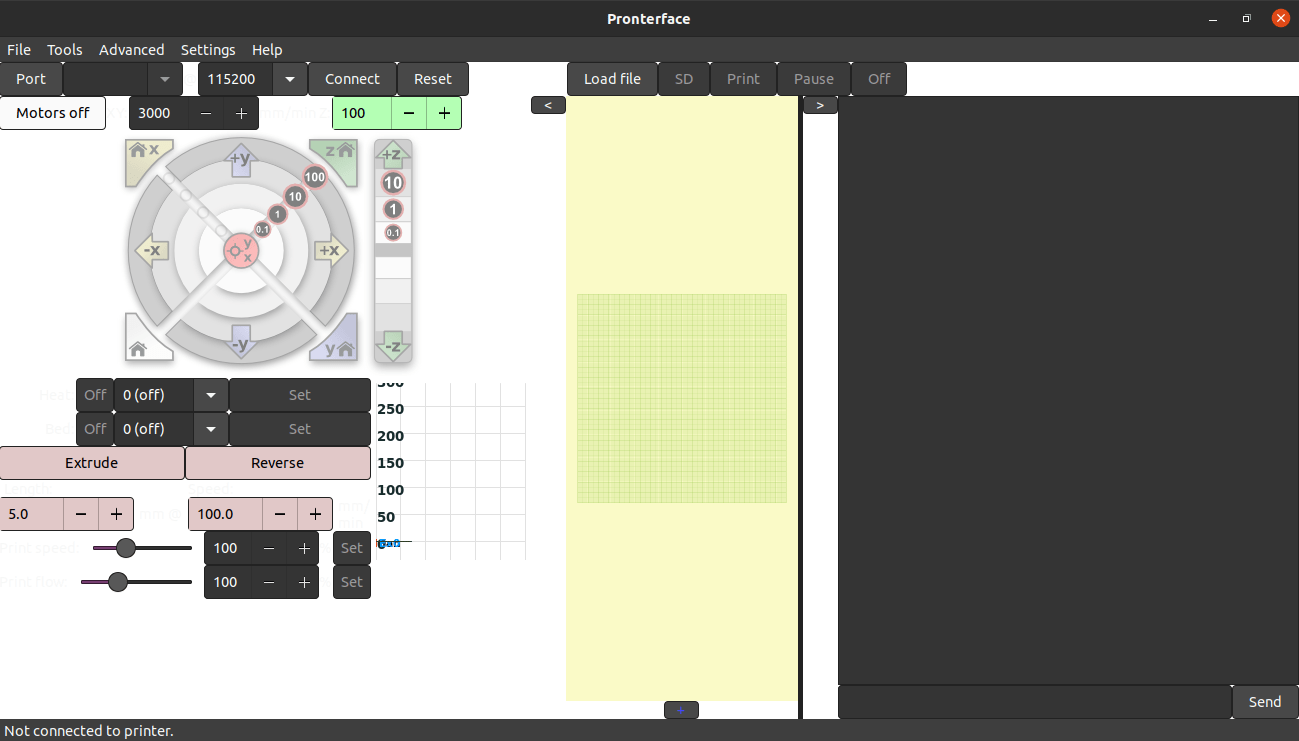Increase print speed value with plus

[x=304, y=548]
